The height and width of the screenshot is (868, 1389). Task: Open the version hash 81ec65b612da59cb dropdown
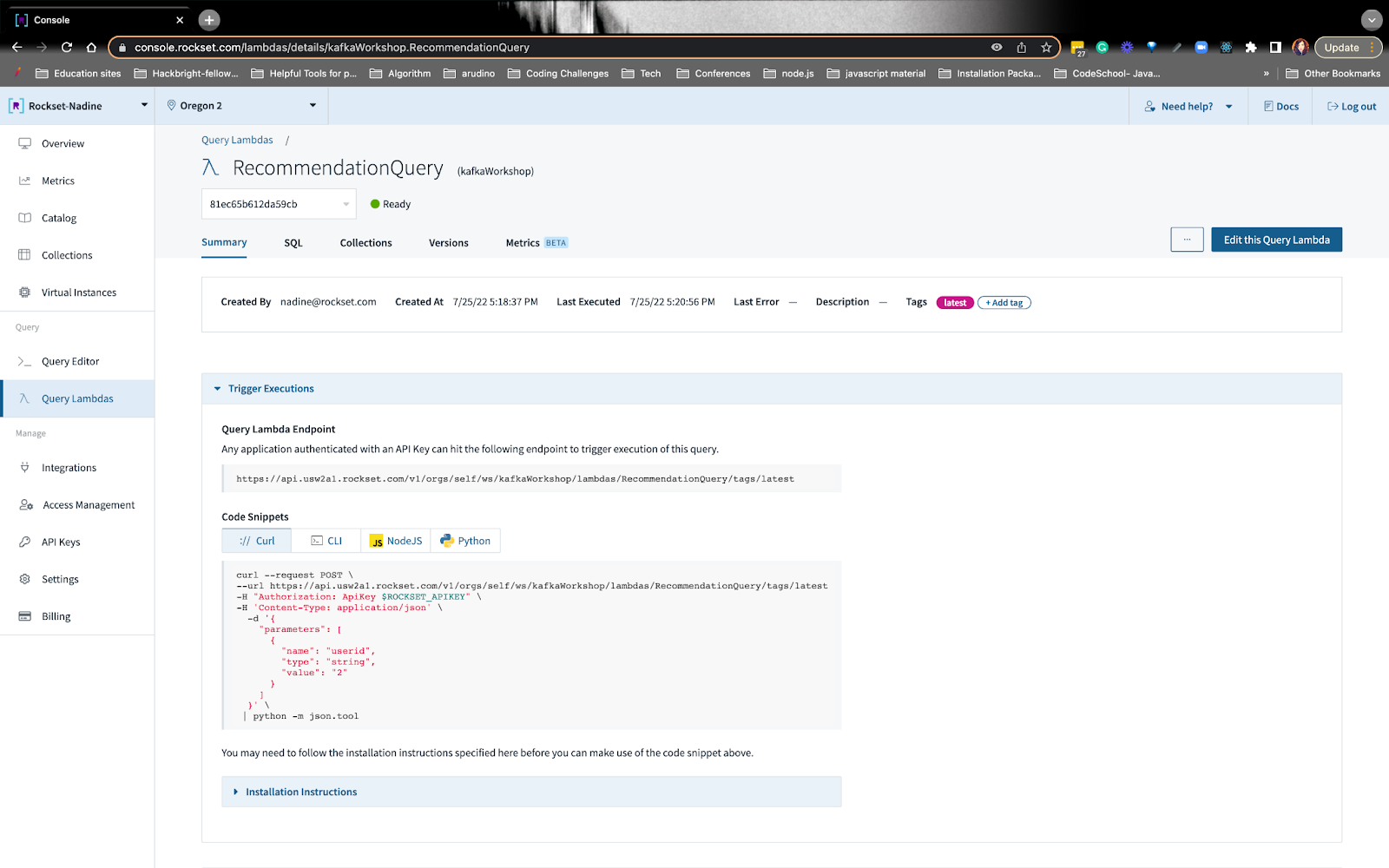(279, 204)
